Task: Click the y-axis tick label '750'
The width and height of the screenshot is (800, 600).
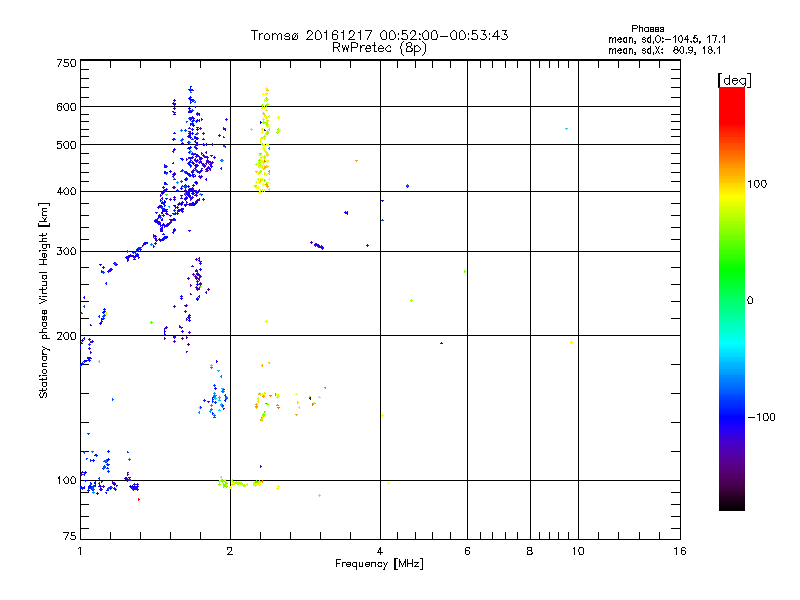Action: click(x=66, y=63)
